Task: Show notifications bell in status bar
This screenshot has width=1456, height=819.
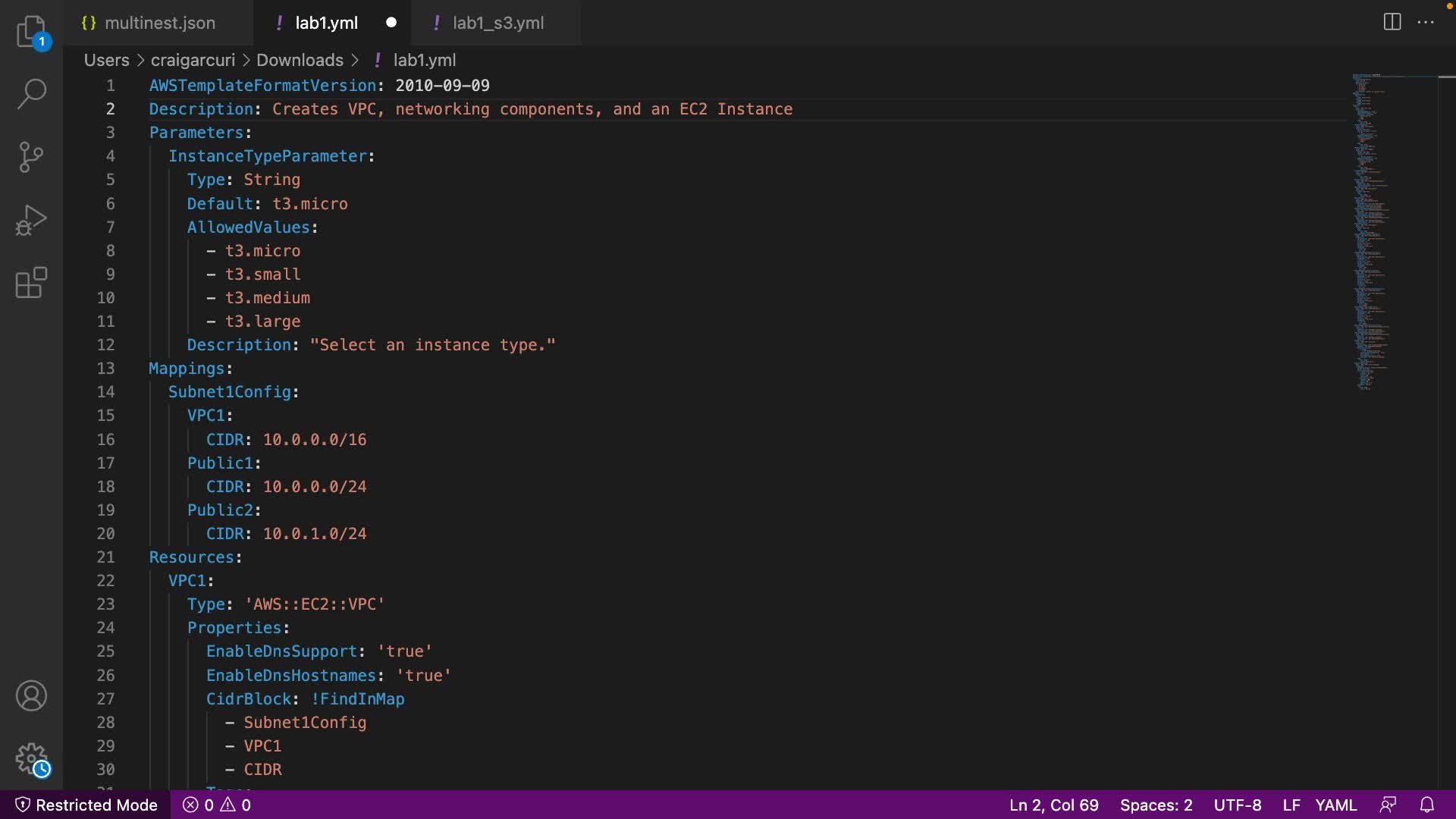Action: [1426, 805]
